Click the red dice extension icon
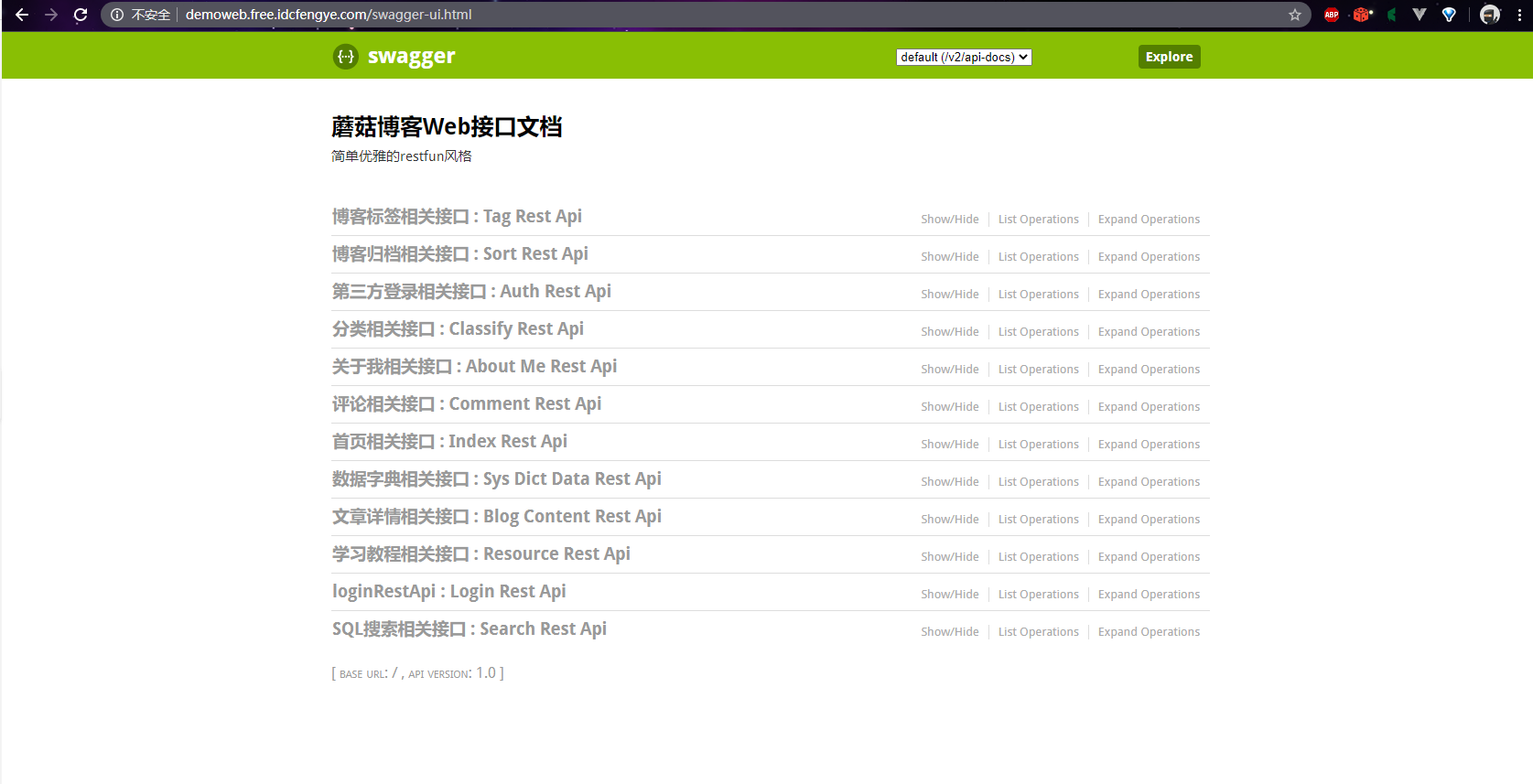The width and height of the screenshot is (1533, 784). (x=1362, y=15)
